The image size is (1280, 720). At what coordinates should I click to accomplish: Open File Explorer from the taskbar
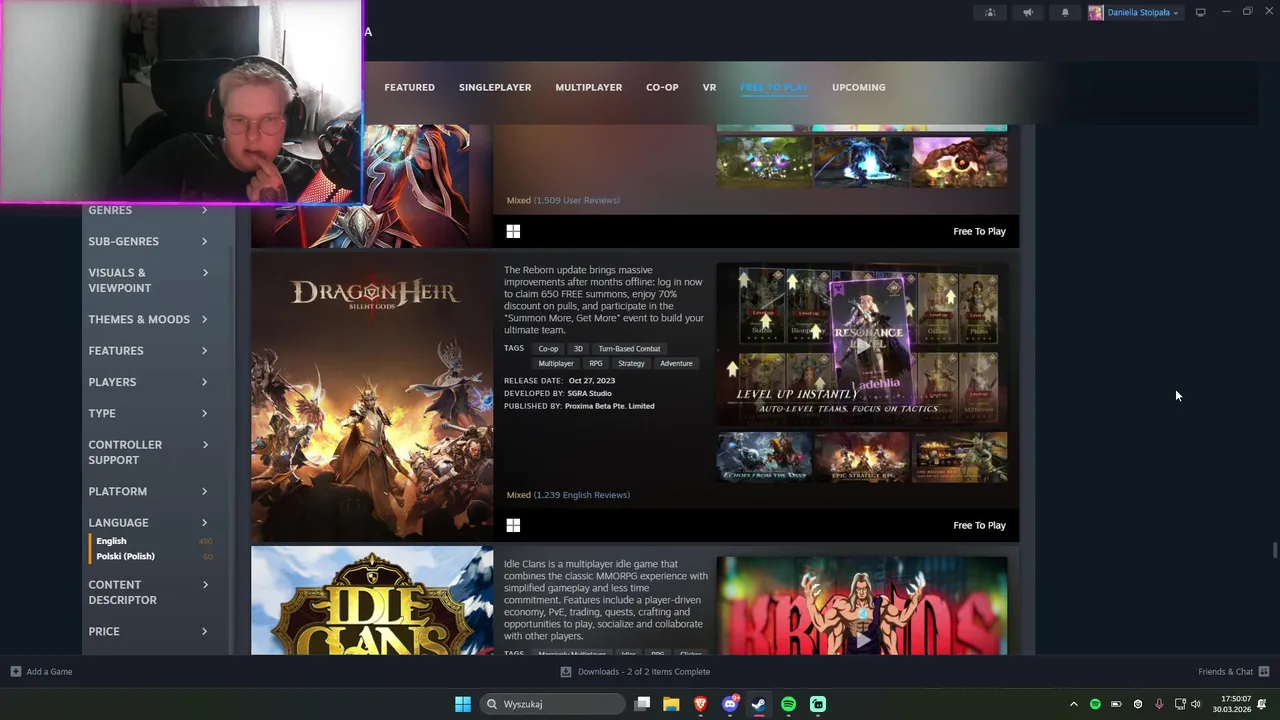671,704
